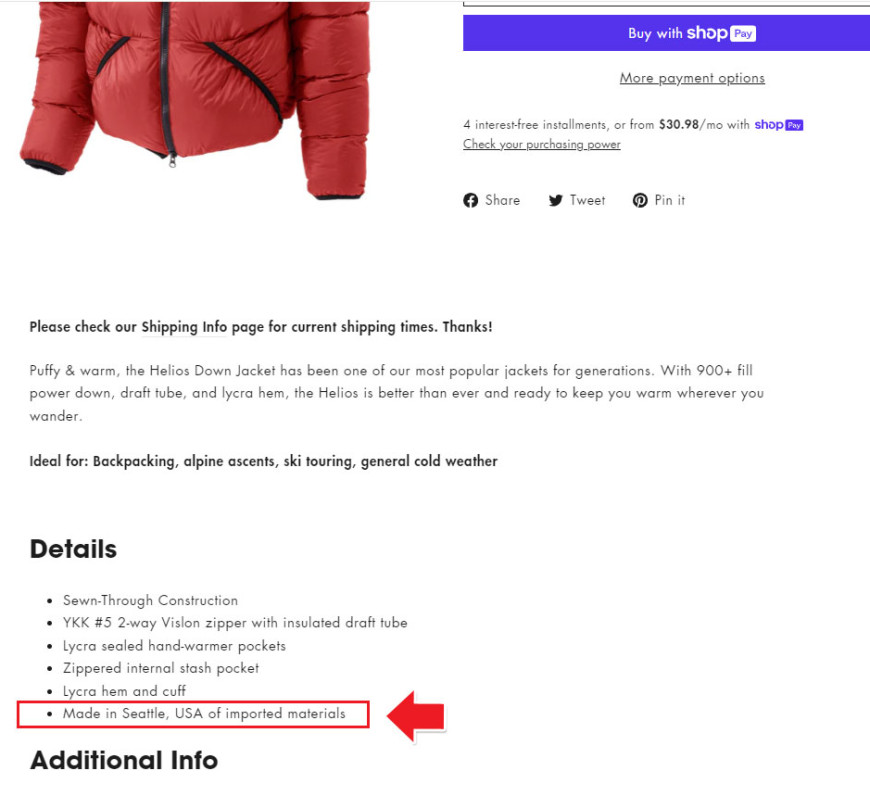870x796 pixels.
Task: Click the Additional Info heading
Action: 124,760
